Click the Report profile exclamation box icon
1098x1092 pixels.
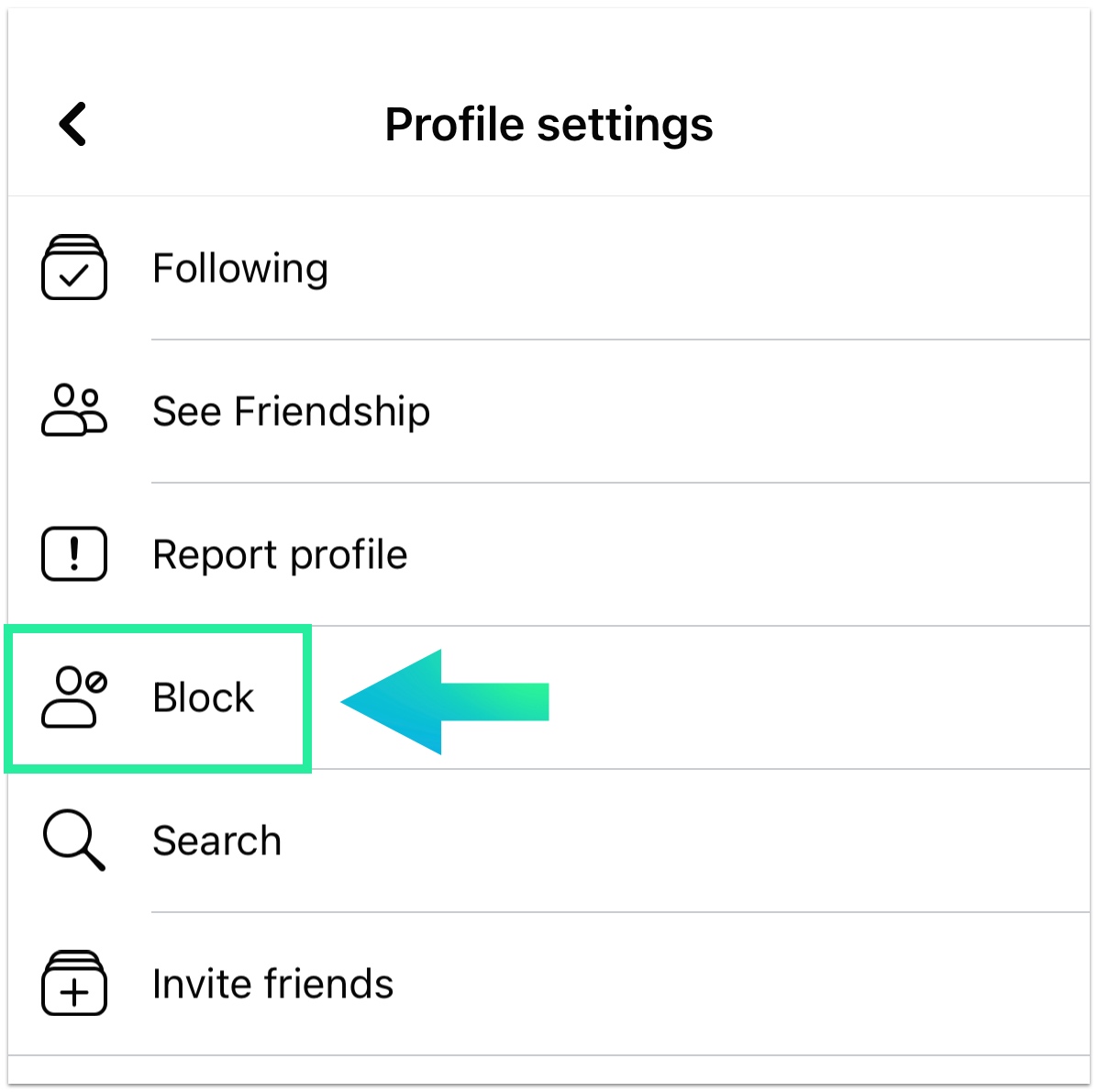[74, 553]
